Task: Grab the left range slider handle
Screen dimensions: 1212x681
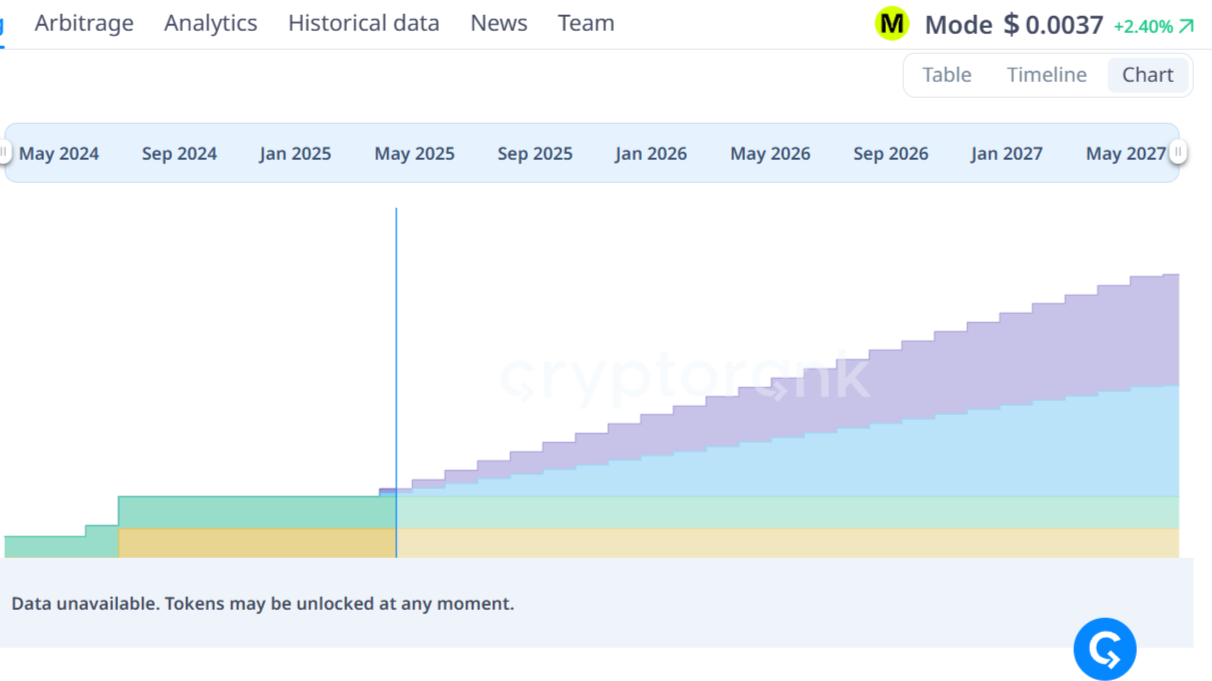Action: (4, 152)
